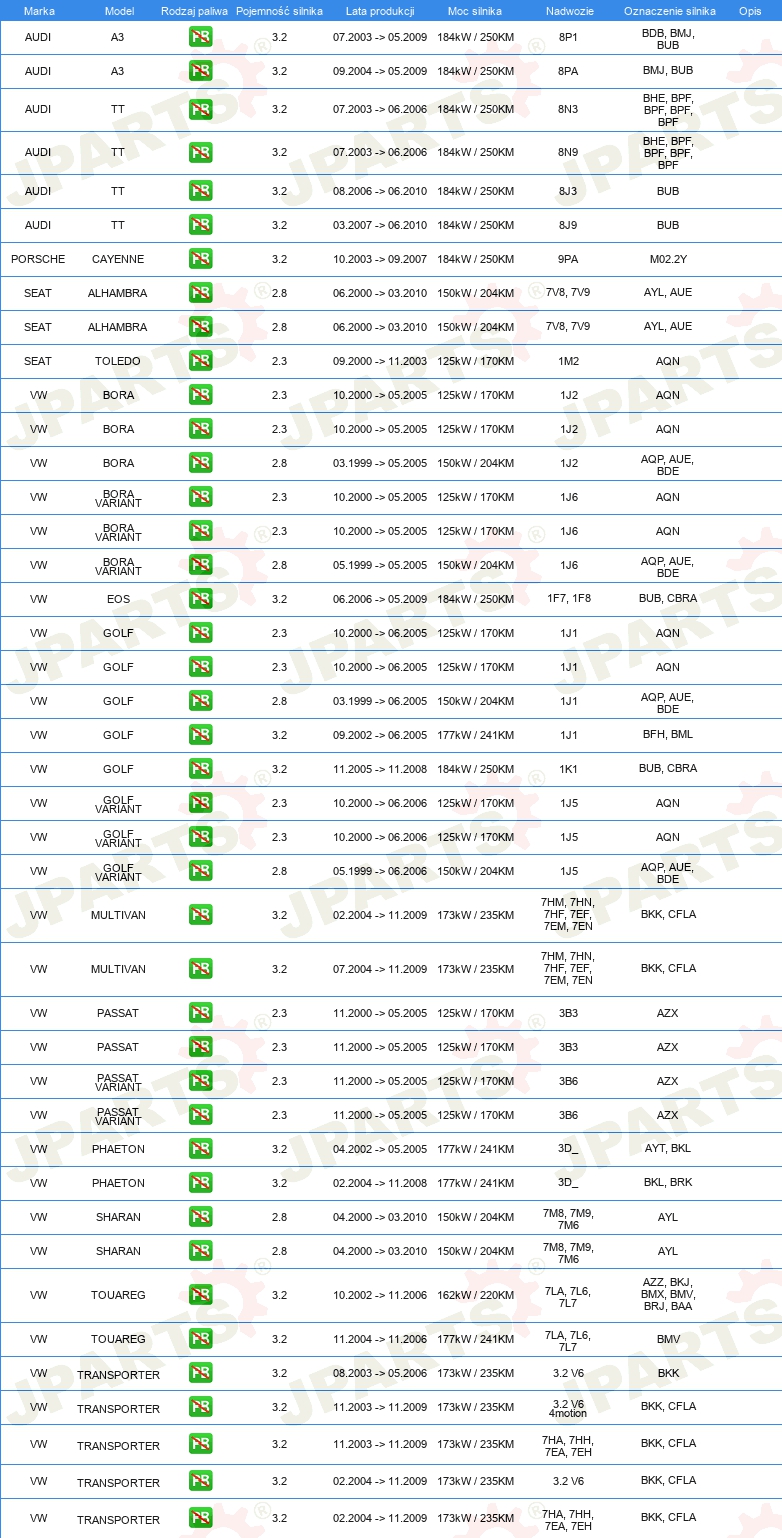
Task: Click the EOS model cell
Action: point(118,599)
